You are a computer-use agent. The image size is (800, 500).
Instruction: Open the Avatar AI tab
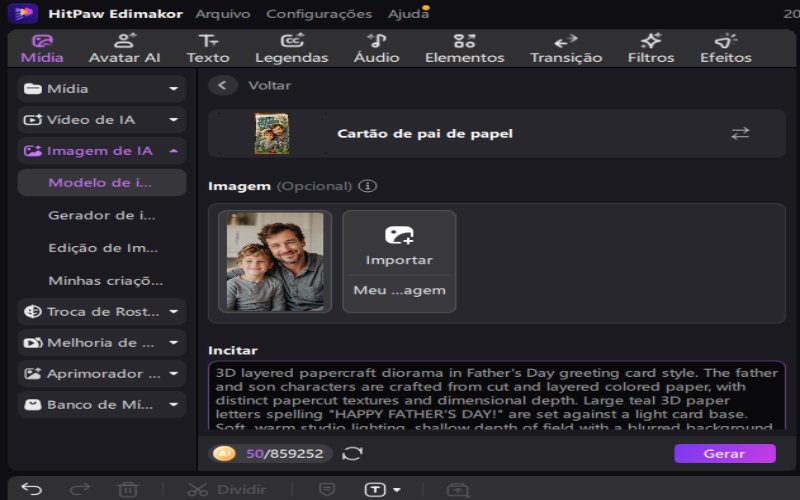click(124, 48)
